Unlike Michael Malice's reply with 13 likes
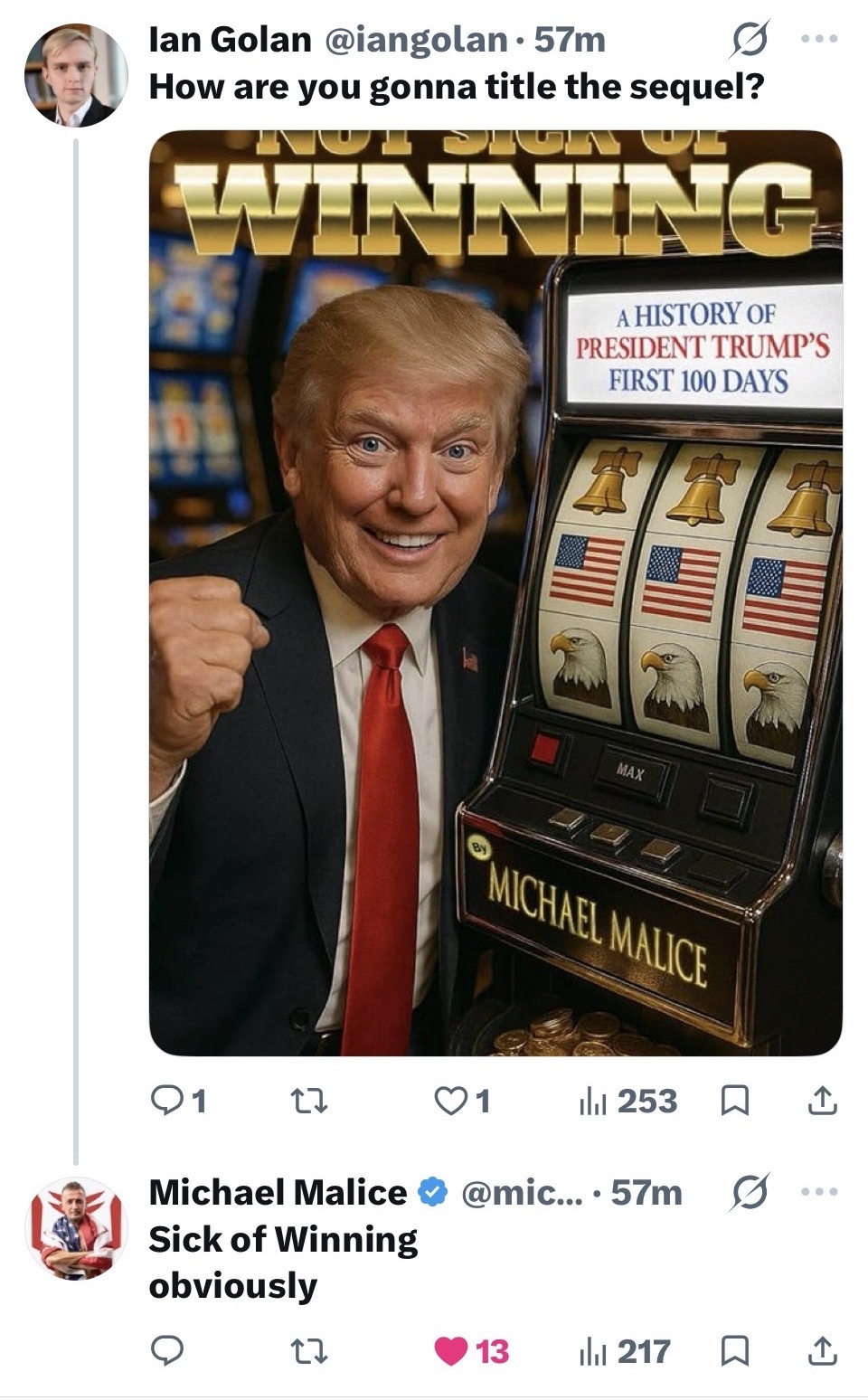The width and height of the screenshot is (868, 1400). pos(449,1351)
